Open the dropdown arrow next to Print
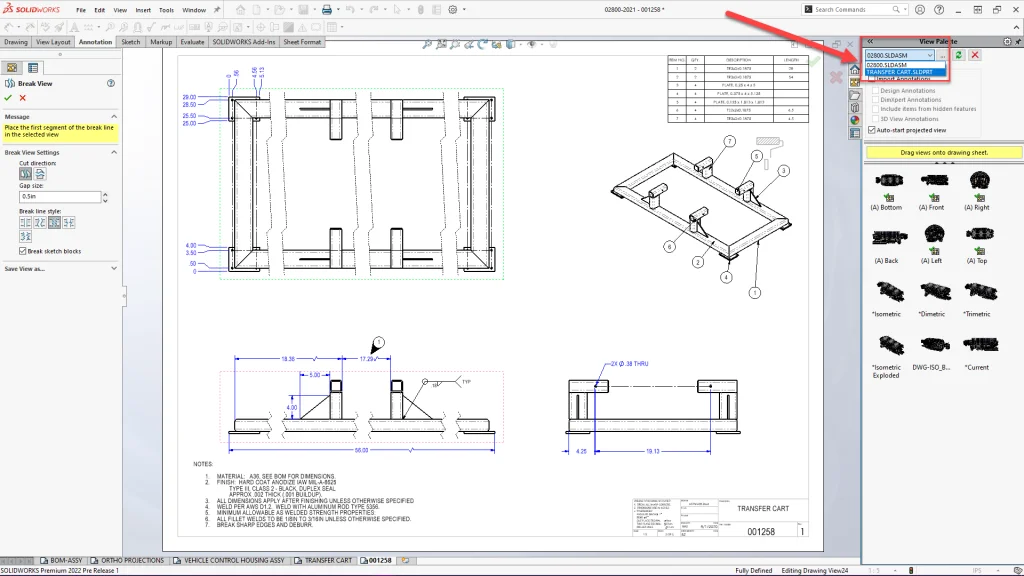 click(338, 10)
